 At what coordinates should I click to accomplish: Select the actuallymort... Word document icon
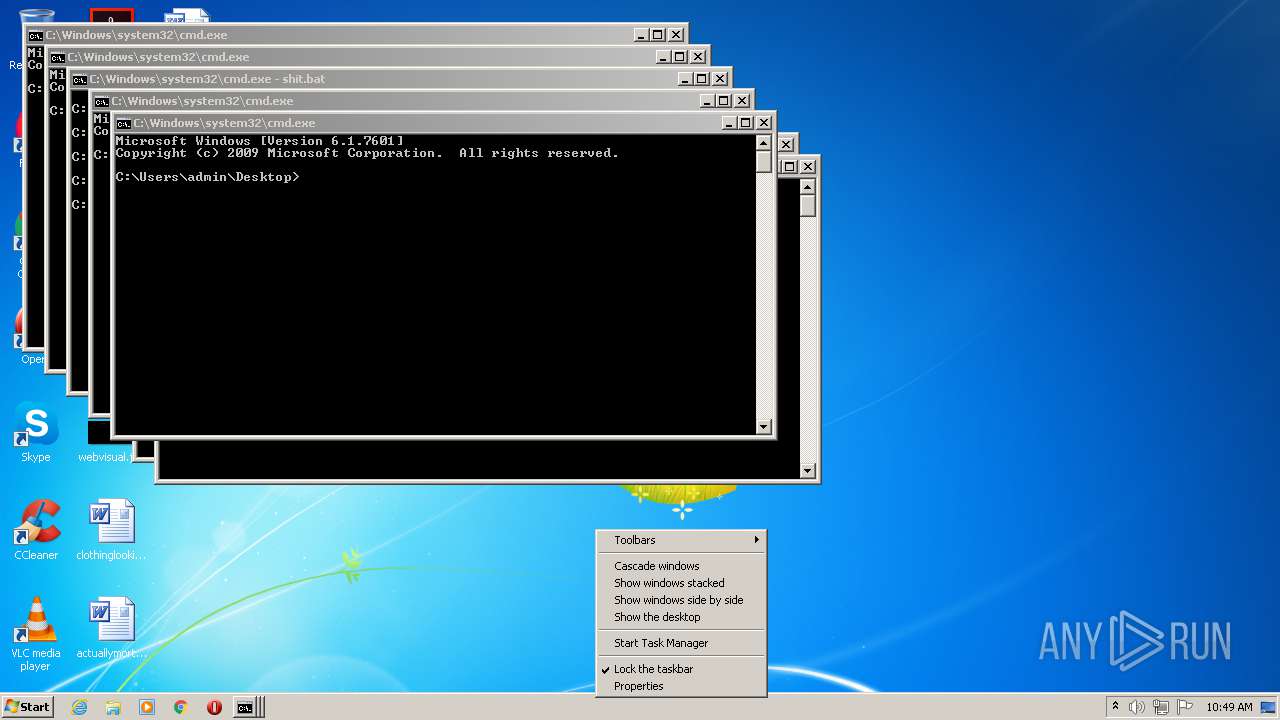(x=111, y=628)
